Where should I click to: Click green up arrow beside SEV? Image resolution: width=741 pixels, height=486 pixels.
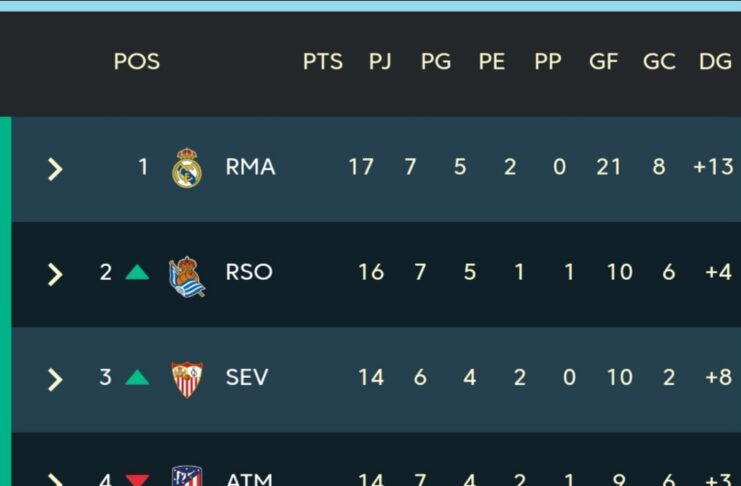point(137,378)
